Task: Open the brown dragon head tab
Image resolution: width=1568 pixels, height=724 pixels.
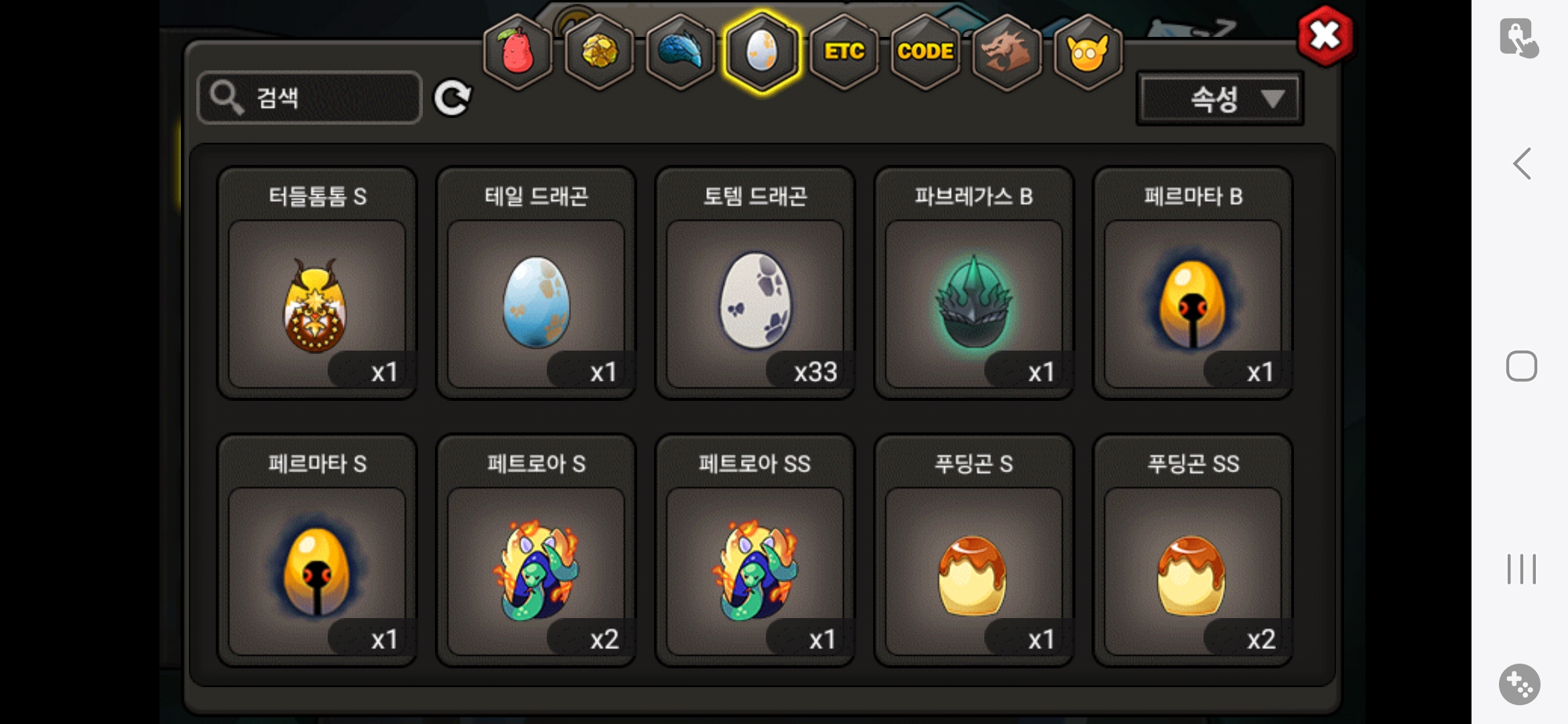Action: tap(1006, 52)
